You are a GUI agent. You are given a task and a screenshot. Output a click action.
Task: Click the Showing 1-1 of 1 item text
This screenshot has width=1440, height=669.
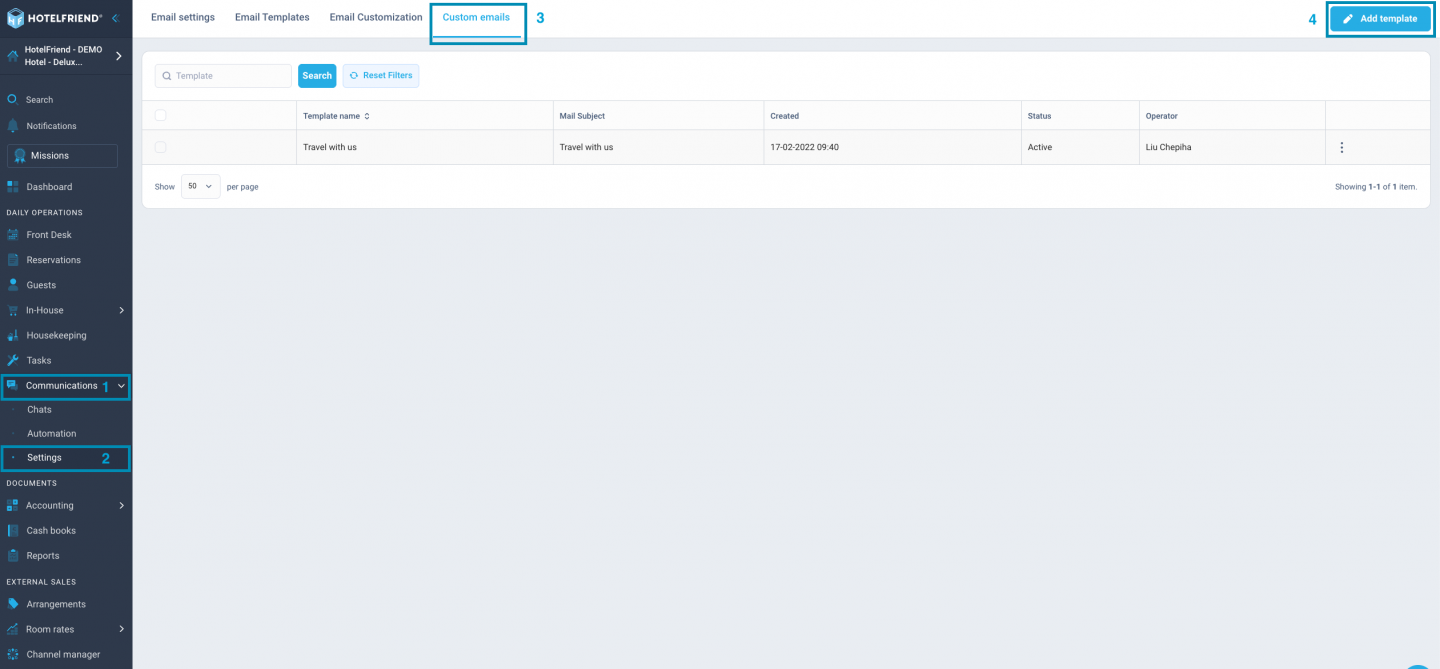pyautogui.click(x=1376, y=187)
